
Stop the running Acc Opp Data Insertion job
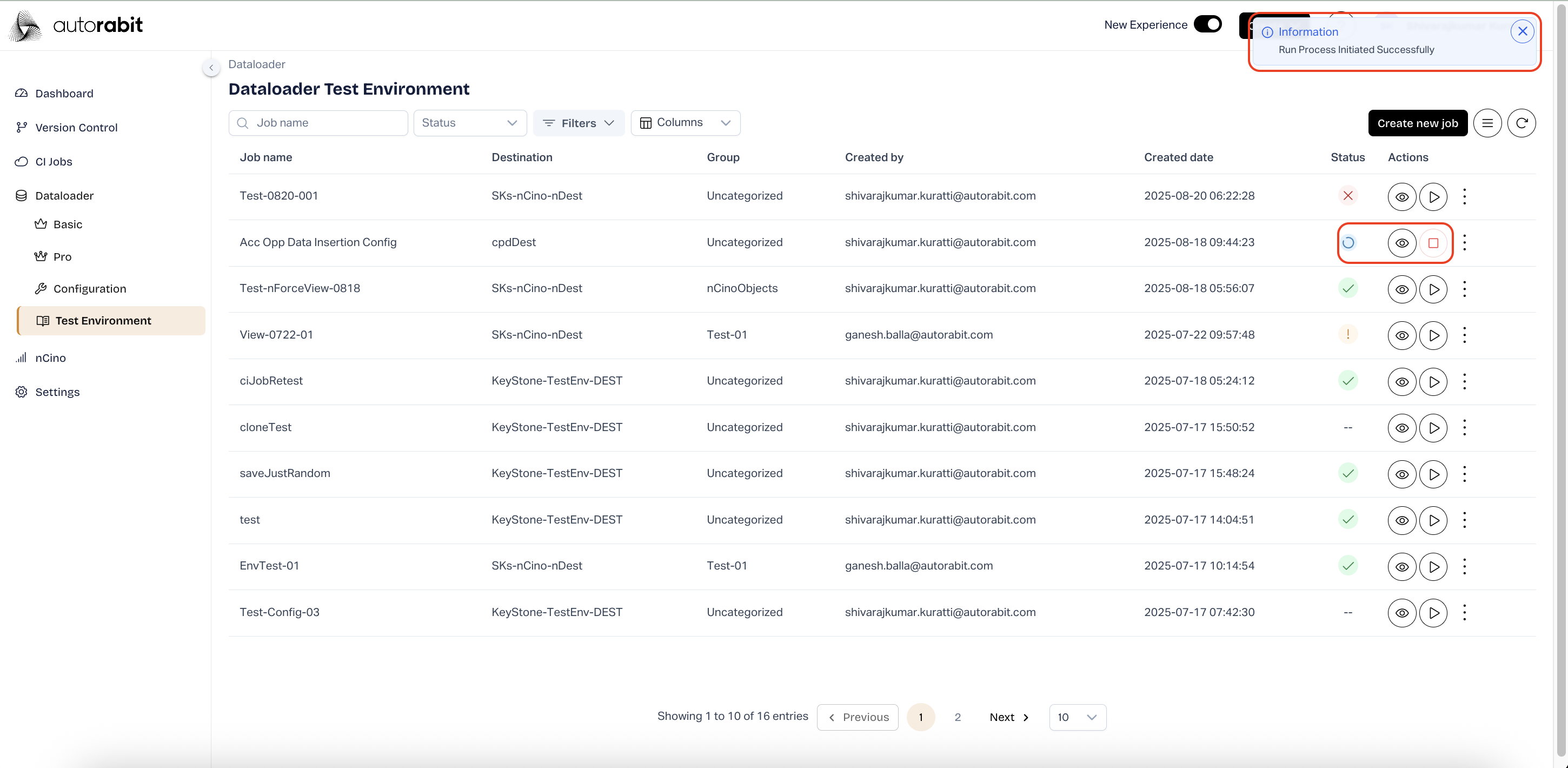[x=1433, y=243]
